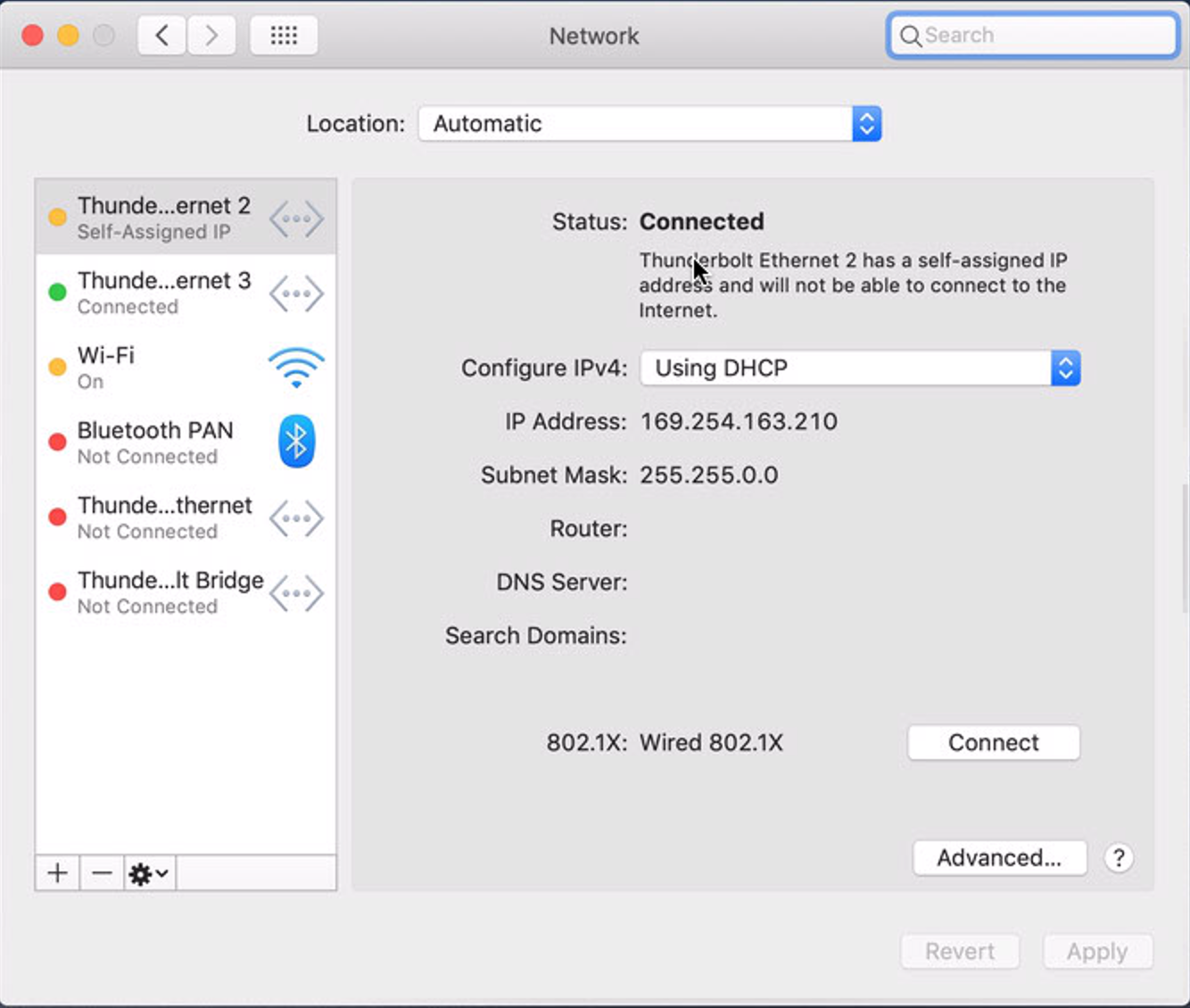The width and height of the screenshot is (1190, 1008).
Task: Select Thunderbolt Ethernet 3 Connected service
Action: pos(186,293)
